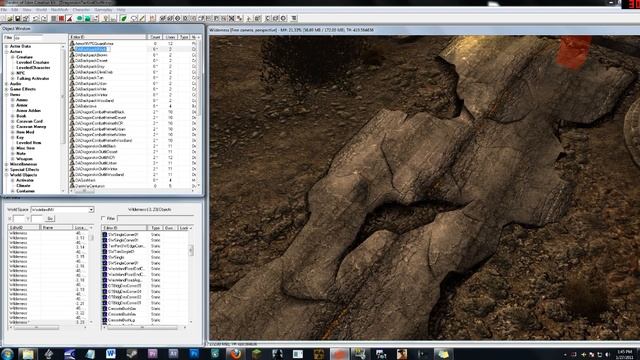Viewport: 640px width, 360px height.
Task: Open the NavMesh menu
Action: pyautogui.click(x=60, y=10)
